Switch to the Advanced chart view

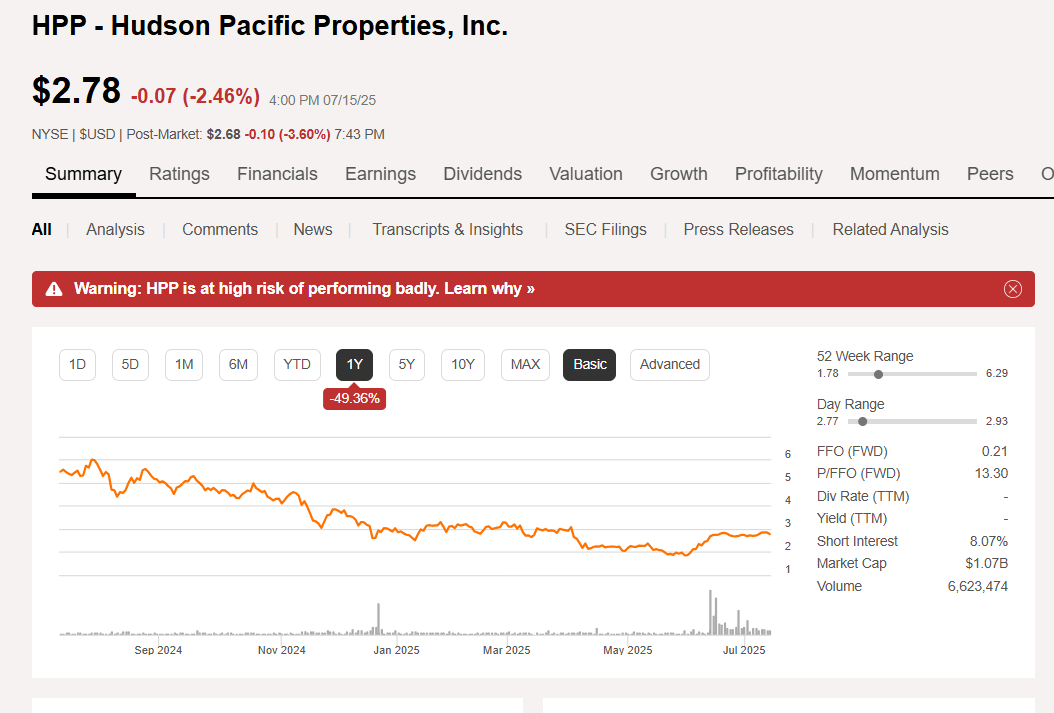(x=669, y=364)
